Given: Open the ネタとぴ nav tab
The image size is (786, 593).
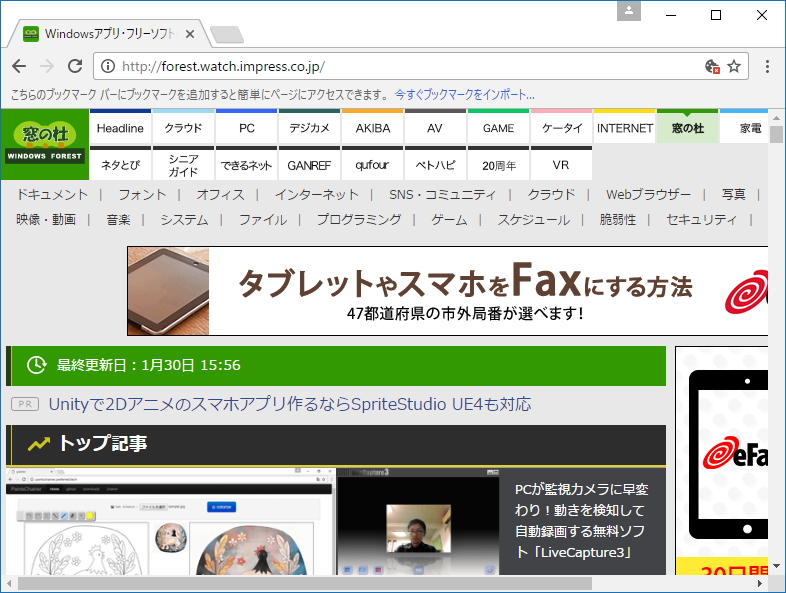Looking at the screenshot, I should click(x=120, y=163).
